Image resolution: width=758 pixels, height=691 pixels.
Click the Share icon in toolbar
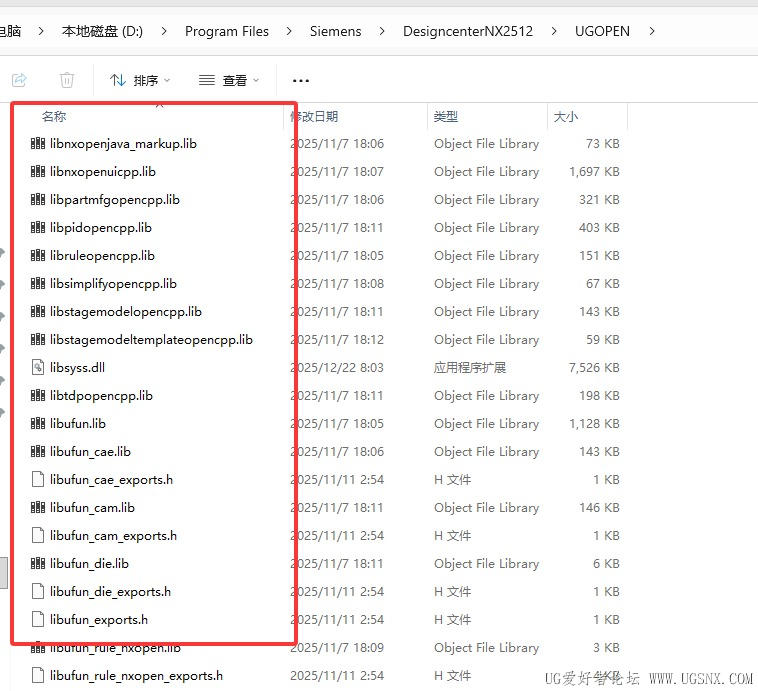click(x=19, y=80)
